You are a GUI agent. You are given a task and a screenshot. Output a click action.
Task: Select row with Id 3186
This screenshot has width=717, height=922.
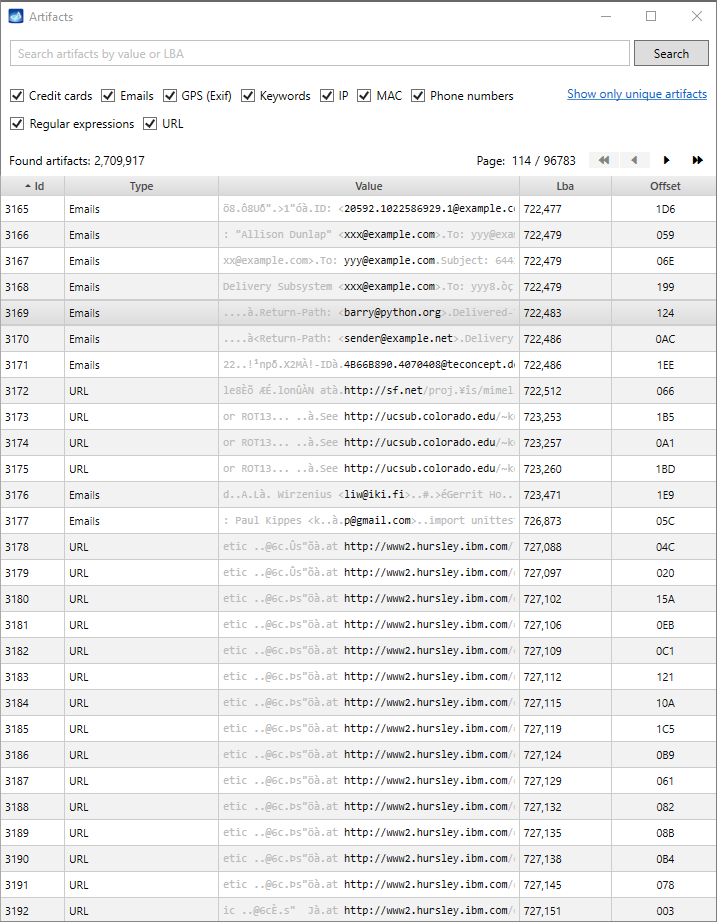(x=358, y=754)
